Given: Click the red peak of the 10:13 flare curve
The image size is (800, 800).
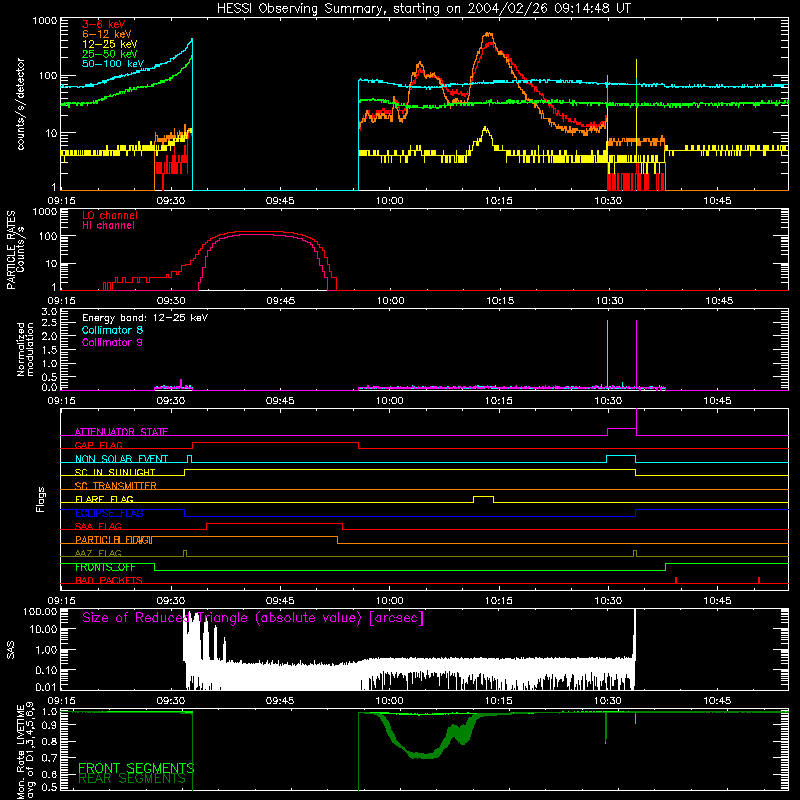Looking at the screenshot, I should 490,44.
